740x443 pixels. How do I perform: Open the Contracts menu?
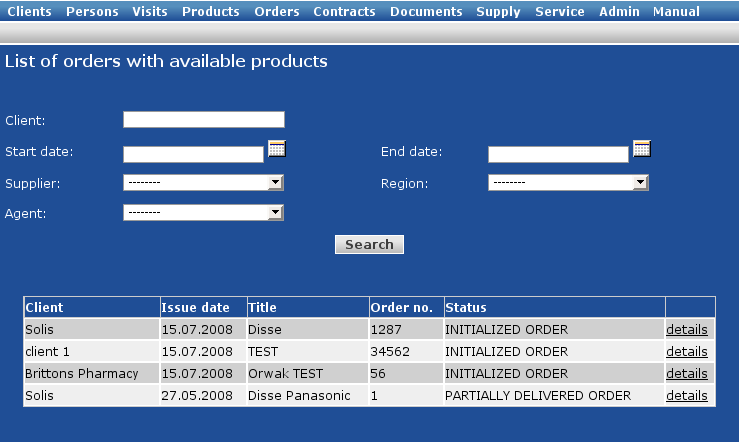click(x=344, y=11)
